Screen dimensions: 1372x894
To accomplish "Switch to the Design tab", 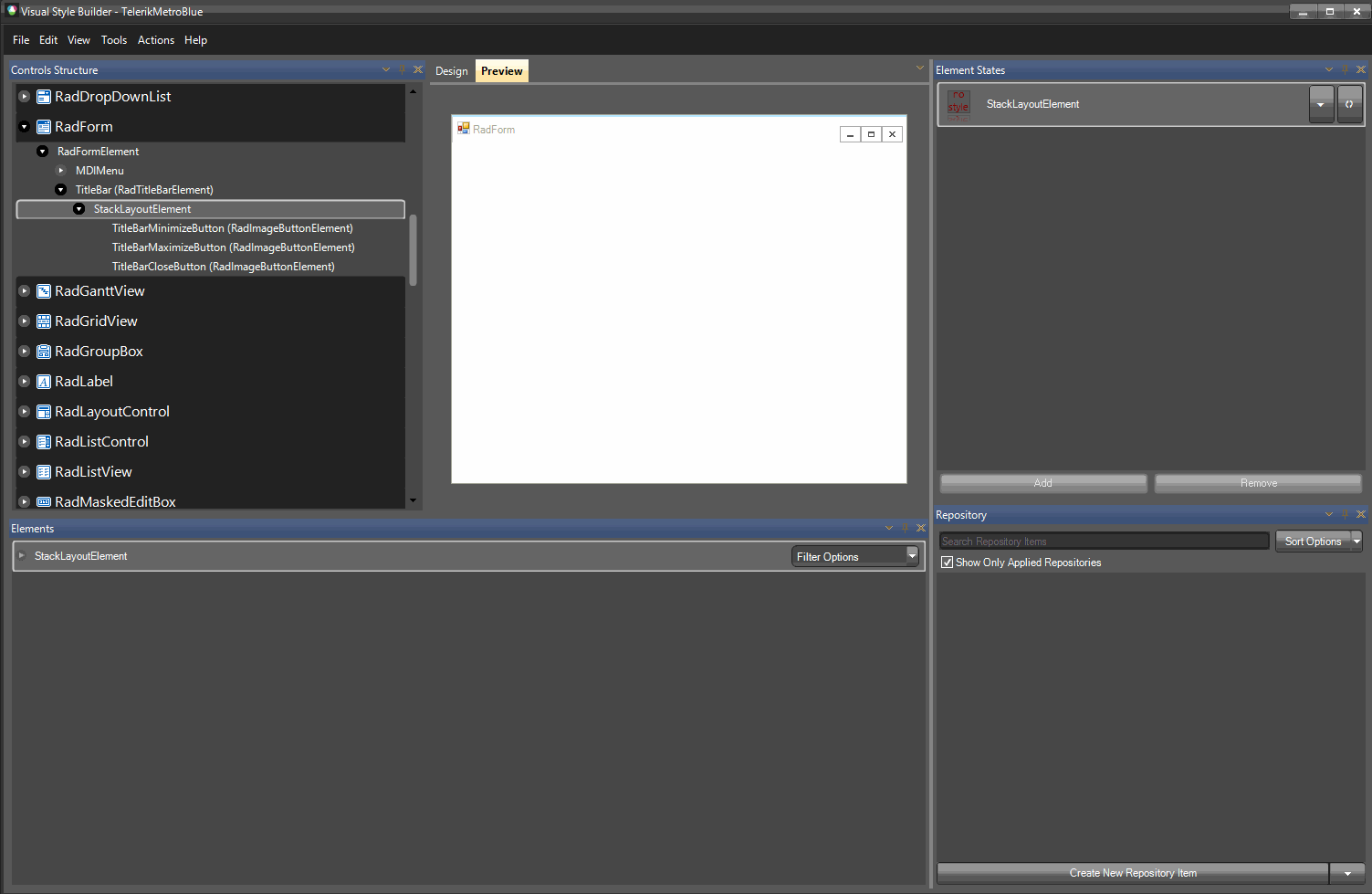I will click(451, 71).
